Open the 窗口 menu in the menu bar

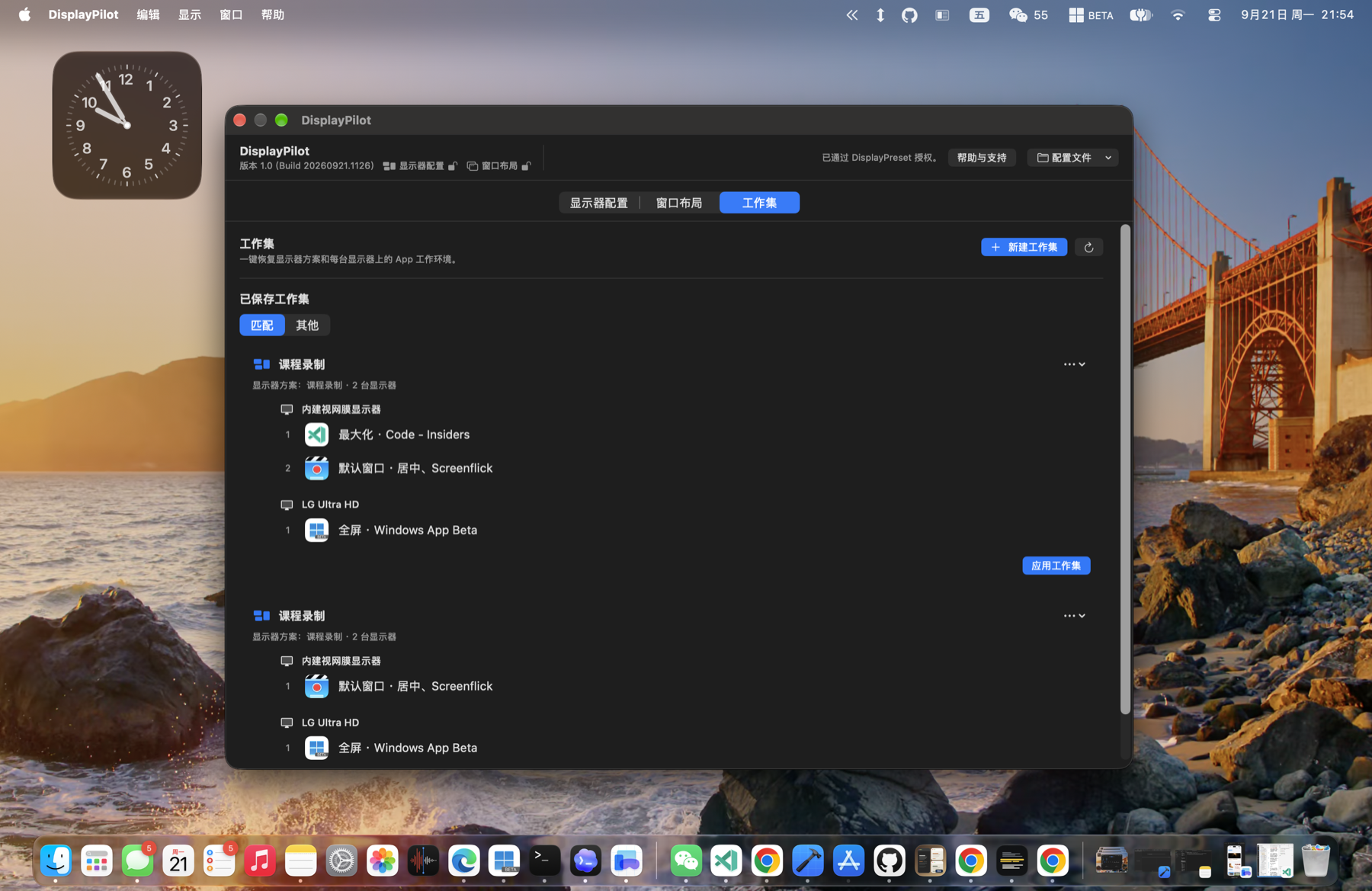click(x=231, y=14)
